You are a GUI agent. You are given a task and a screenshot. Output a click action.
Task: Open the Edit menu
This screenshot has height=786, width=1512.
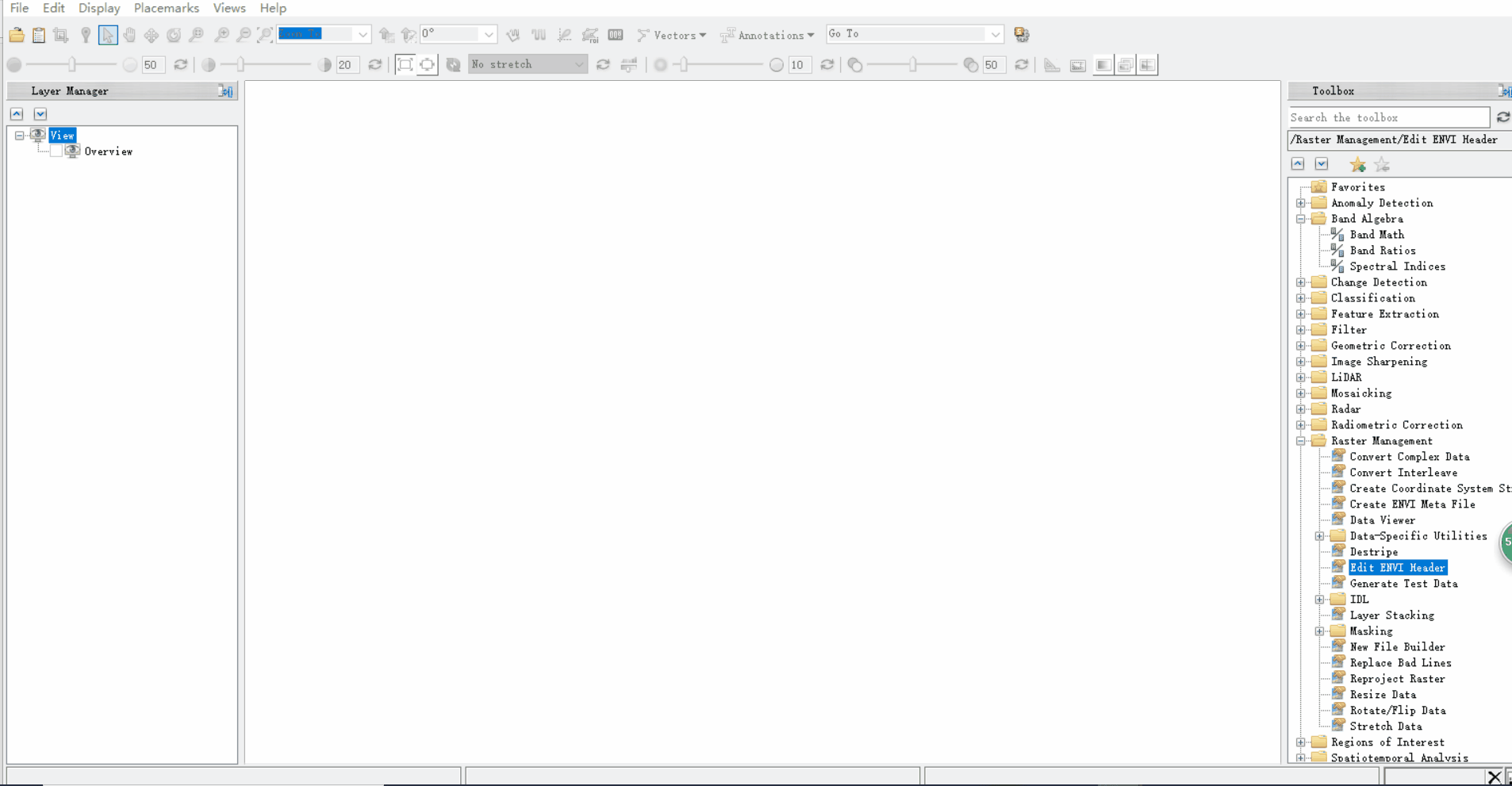54,8
